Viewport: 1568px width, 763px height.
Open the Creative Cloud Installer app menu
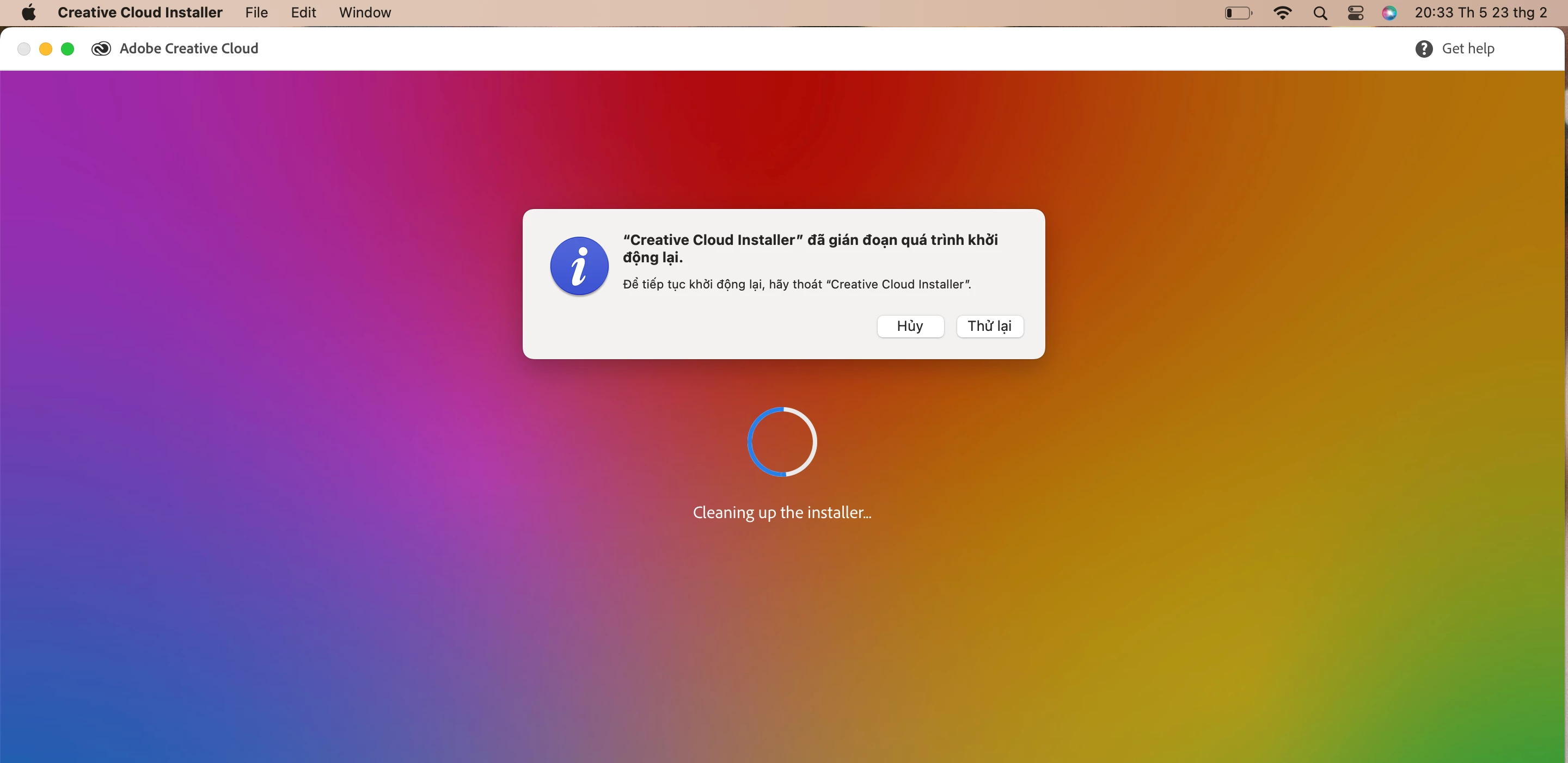click(x=140, y=13)
